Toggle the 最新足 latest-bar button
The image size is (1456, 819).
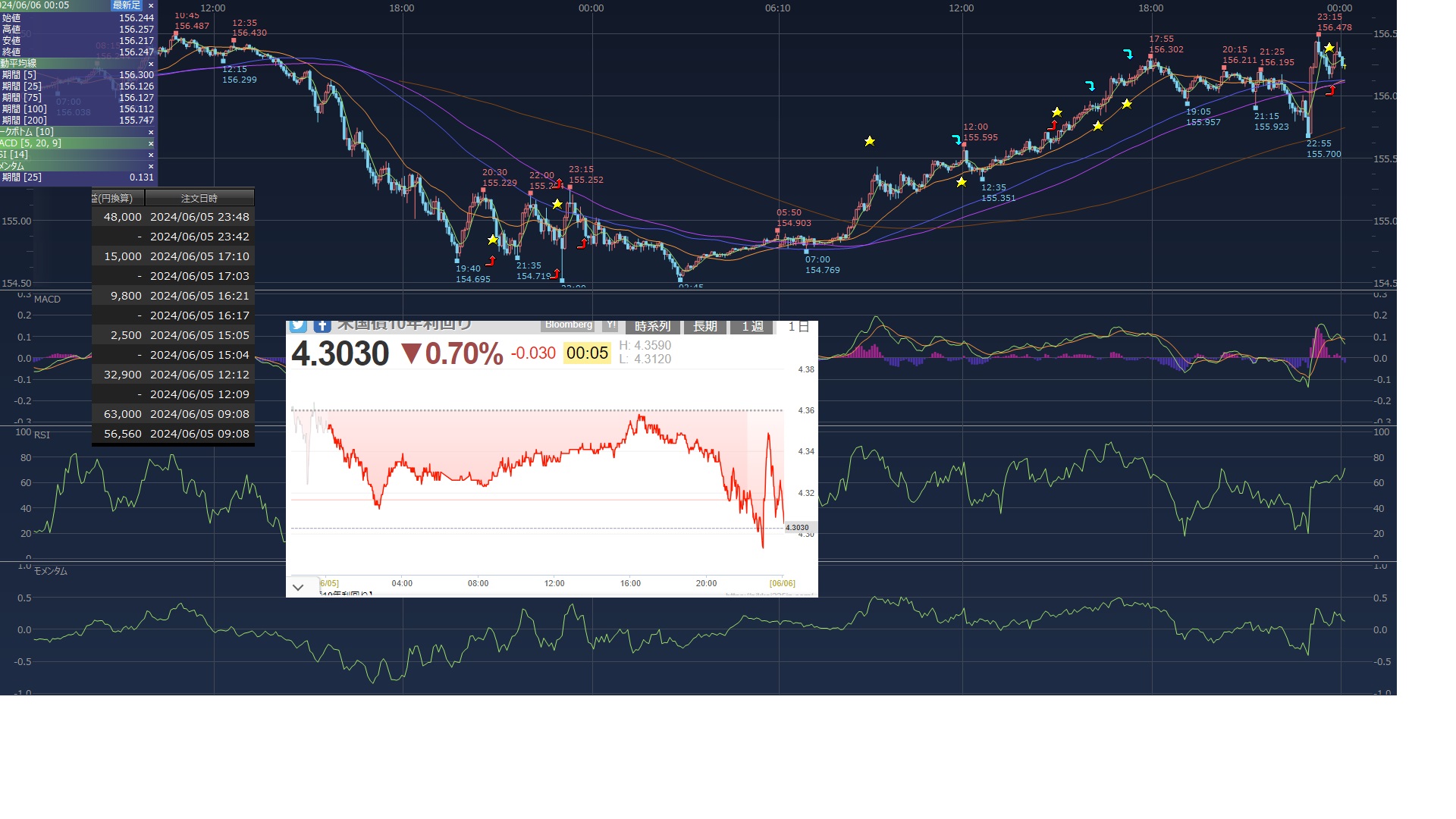coord(127,5)
